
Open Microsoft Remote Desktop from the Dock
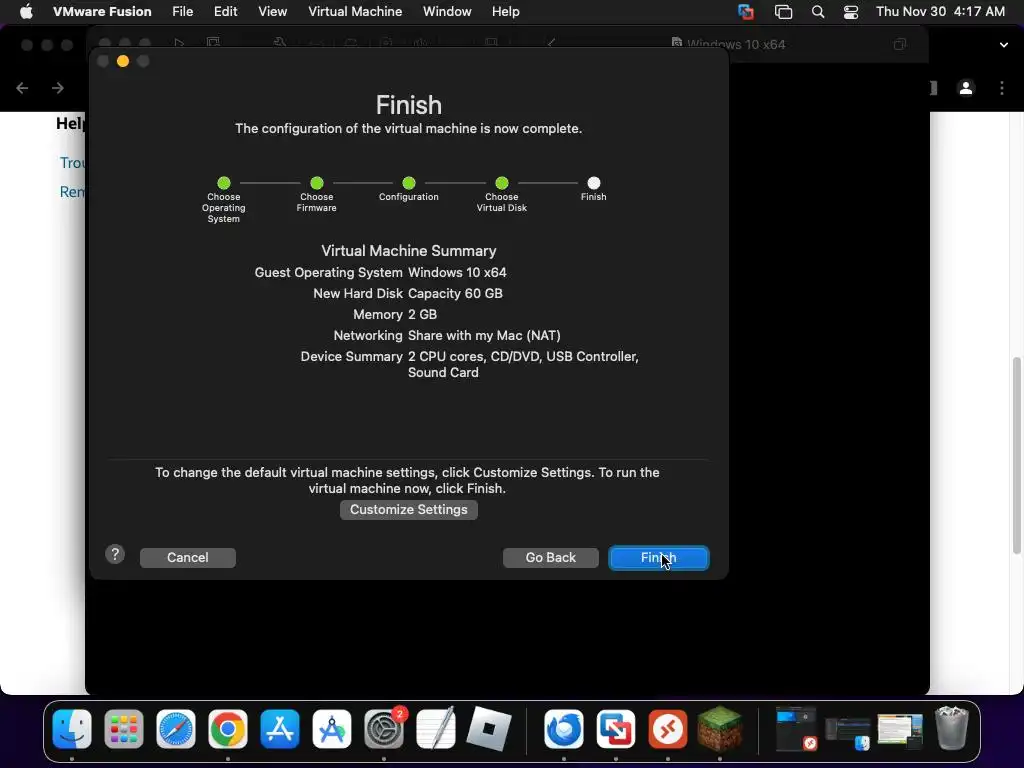(x=667, y=729)
